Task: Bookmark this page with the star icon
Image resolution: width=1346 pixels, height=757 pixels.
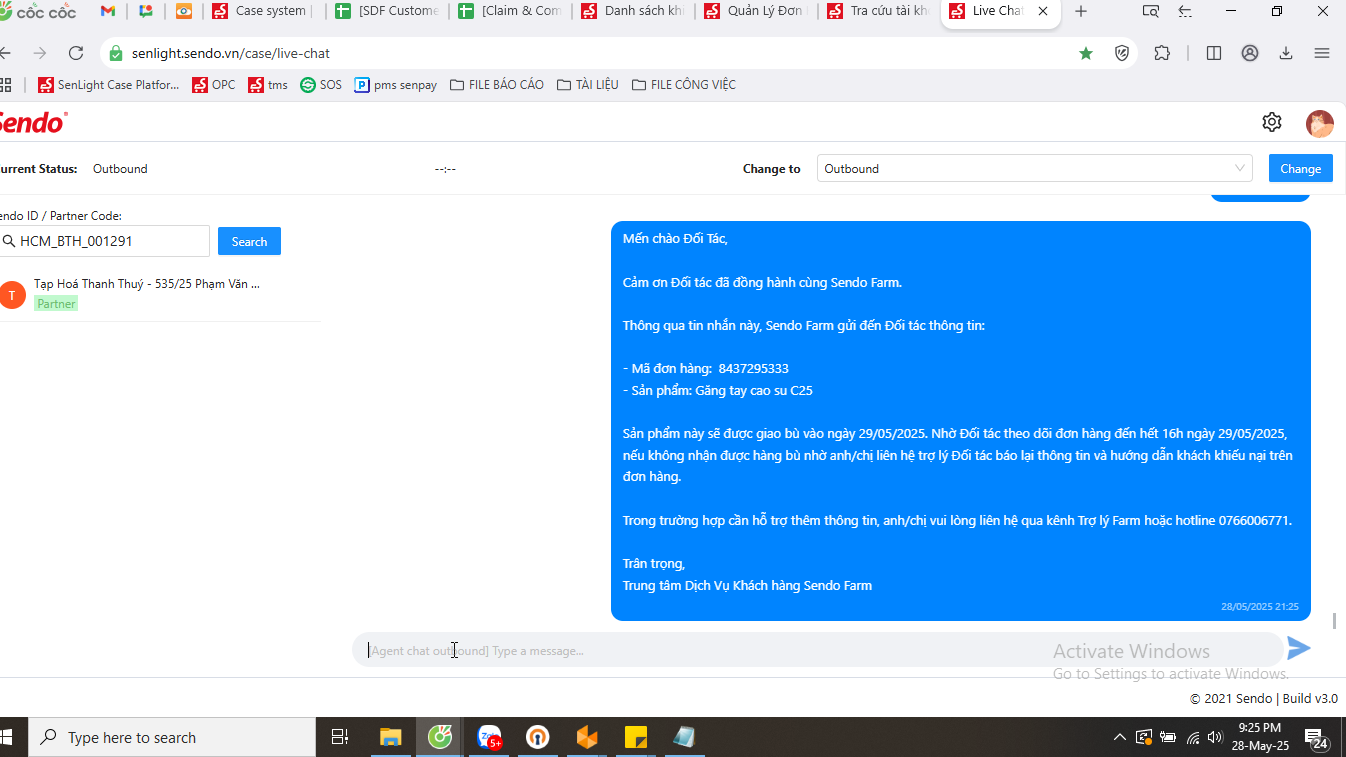Action: coord(1086,53)
